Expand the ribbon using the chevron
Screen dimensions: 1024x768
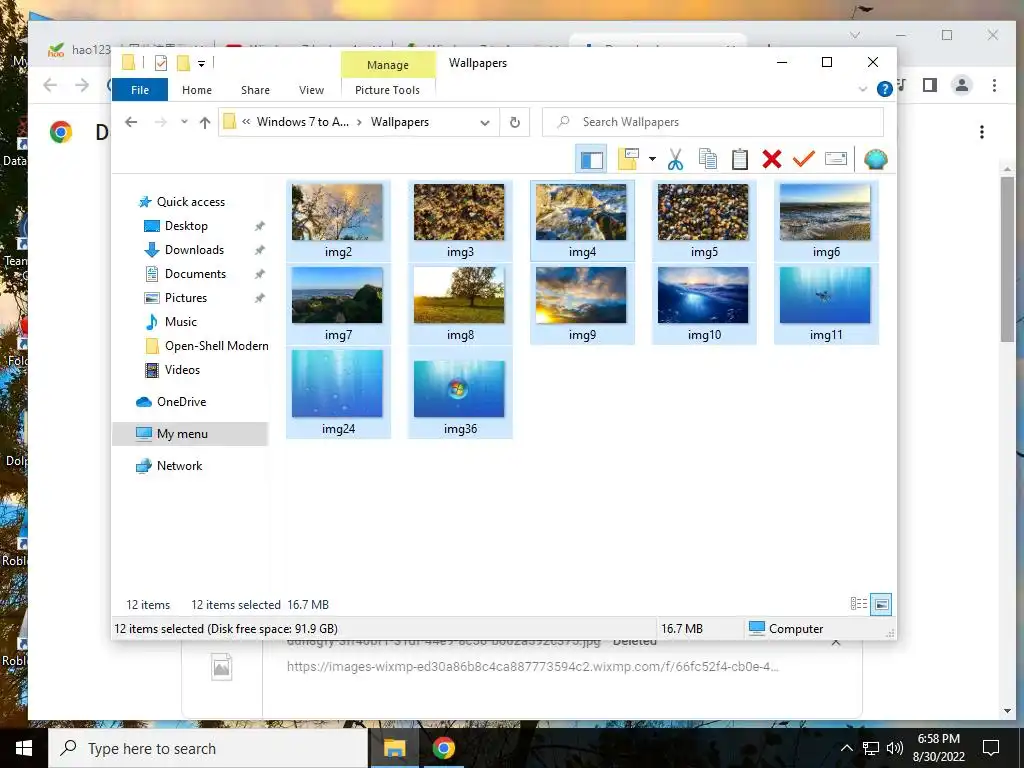coord(863,89)
